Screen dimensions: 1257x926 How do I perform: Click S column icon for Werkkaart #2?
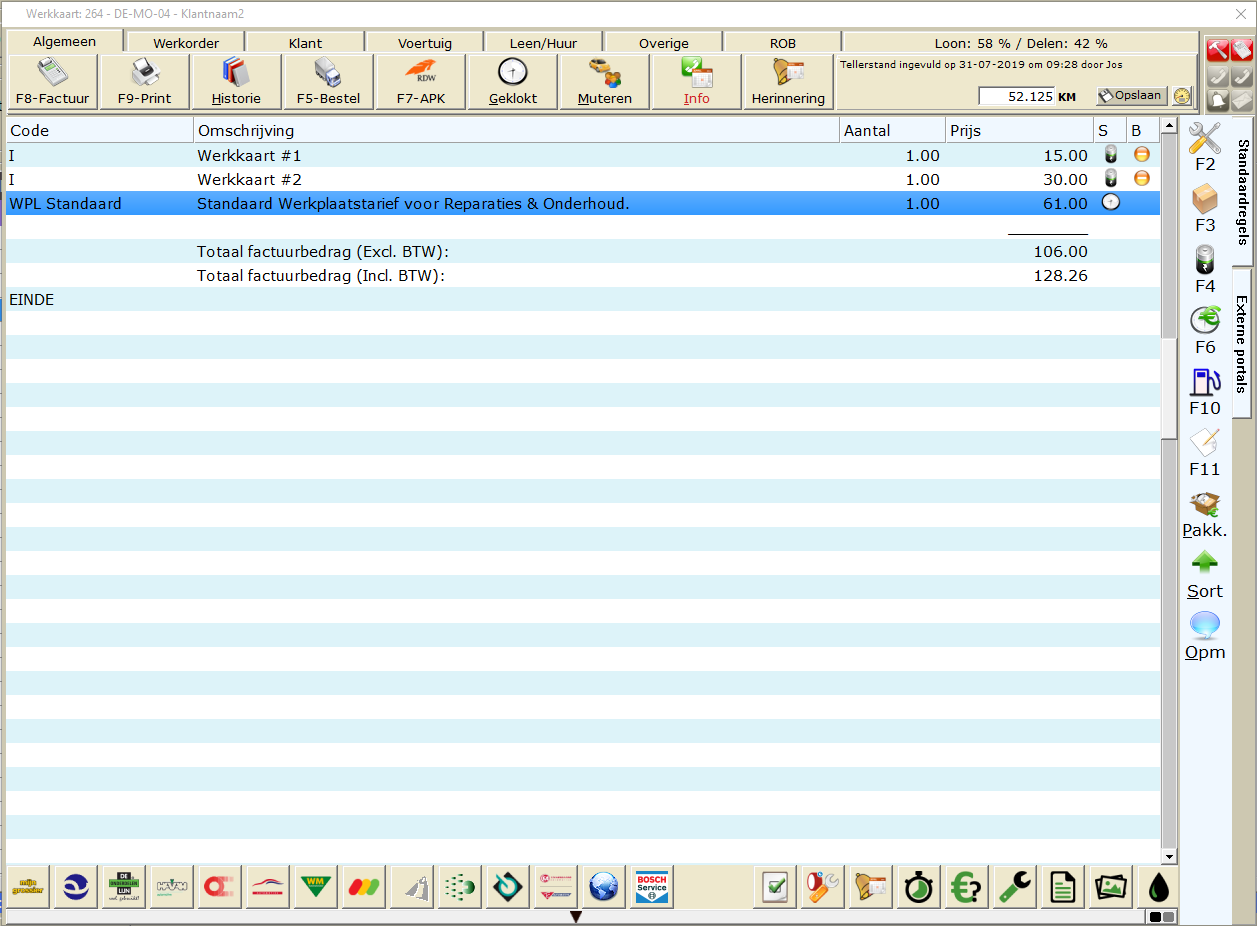[1109, 179]
